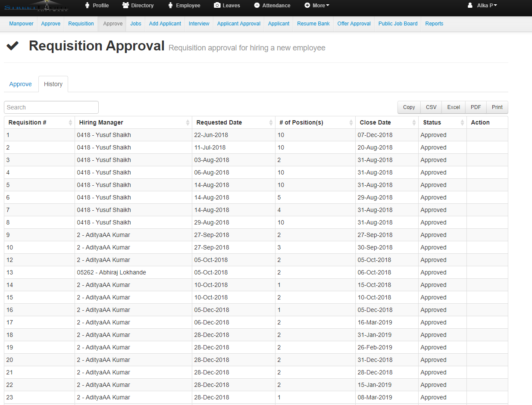Sort by Requested Date column
Image resolution: width=532 pixels, height=405 pixels.
[x=234, y=122]
